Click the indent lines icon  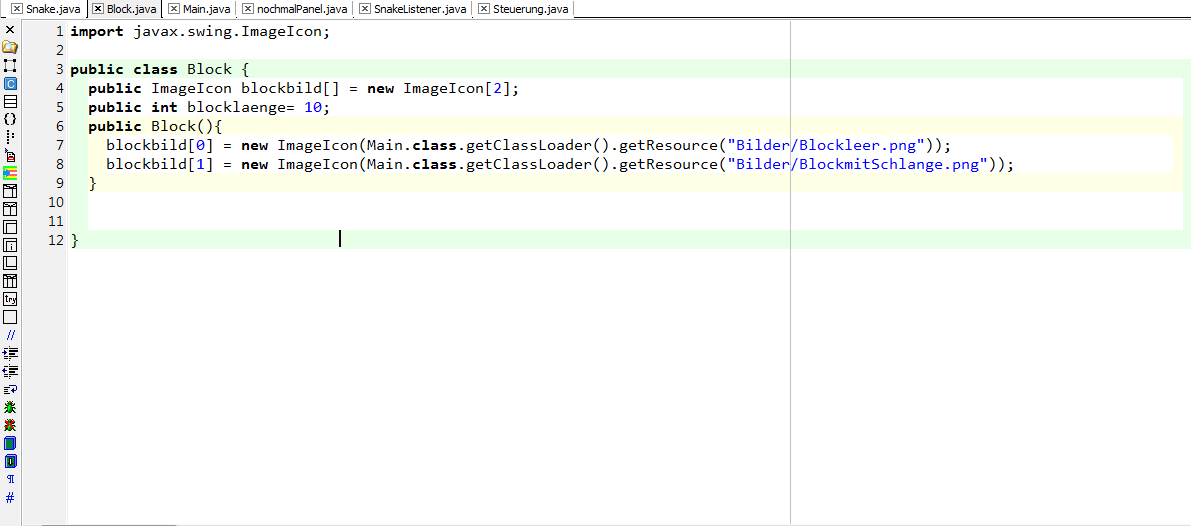(10, 353)
